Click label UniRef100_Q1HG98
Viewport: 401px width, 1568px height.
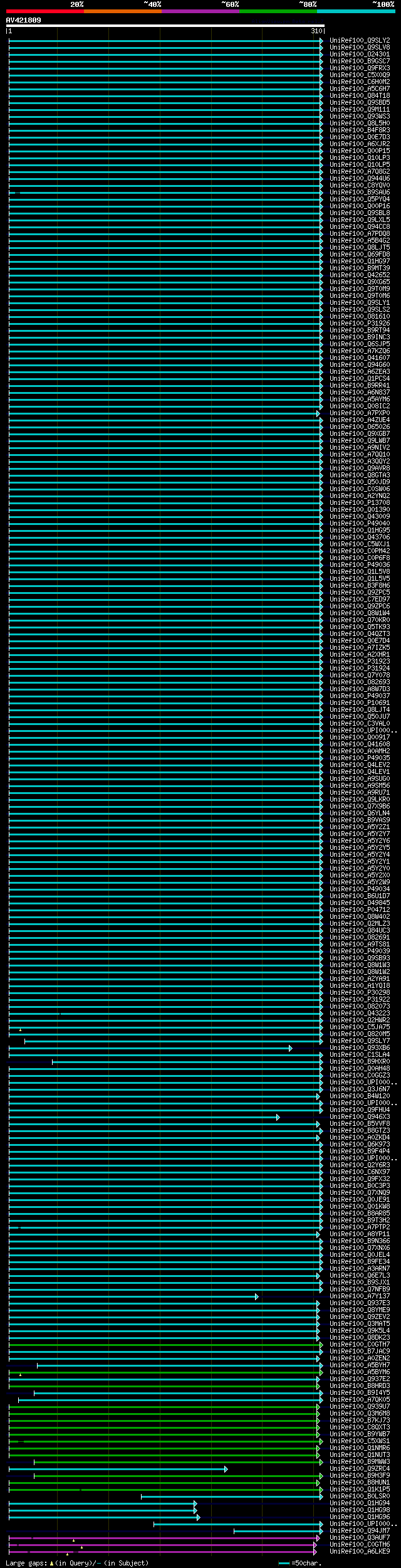click(x=360, y=1510)
